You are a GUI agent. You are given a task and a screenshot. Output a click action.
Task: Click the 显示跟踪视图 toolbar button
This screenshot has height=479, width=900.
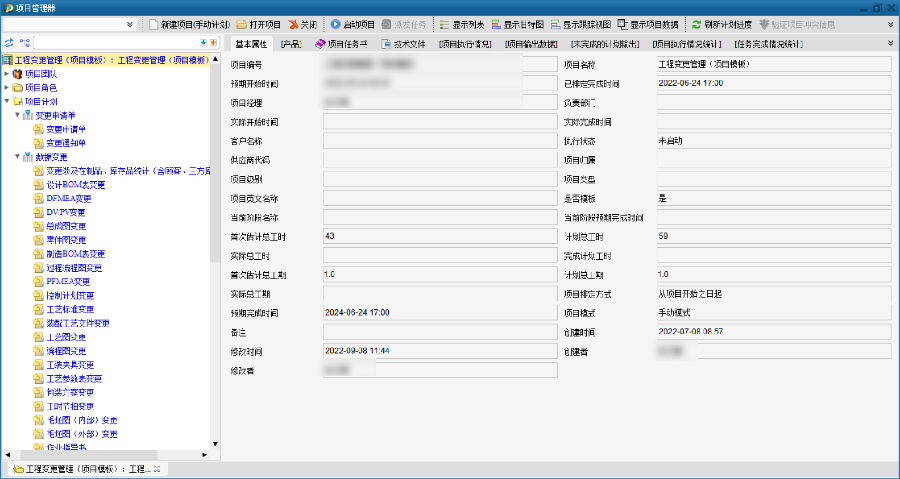click(x=580, y=25)
